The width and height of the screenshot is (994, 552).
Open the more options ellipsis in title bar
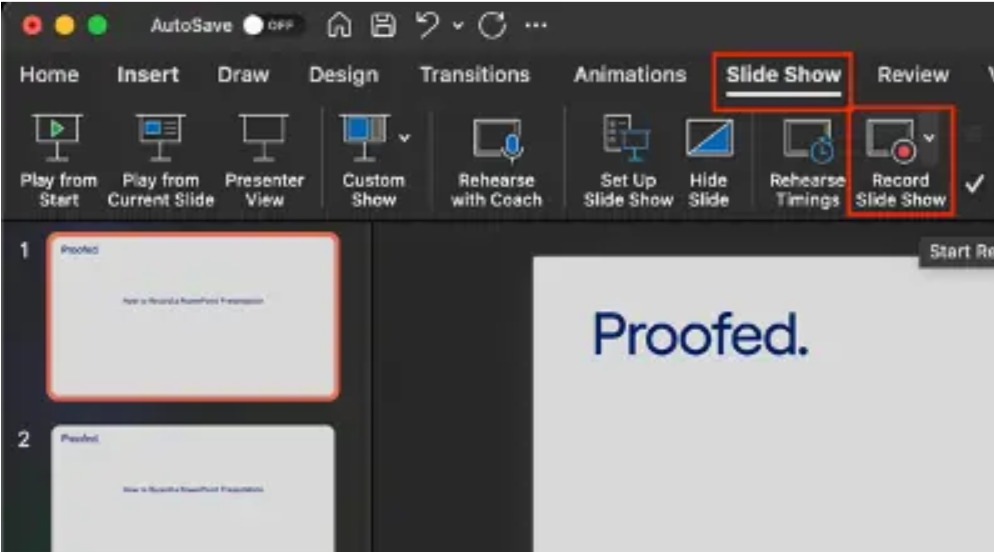point(536,26)
